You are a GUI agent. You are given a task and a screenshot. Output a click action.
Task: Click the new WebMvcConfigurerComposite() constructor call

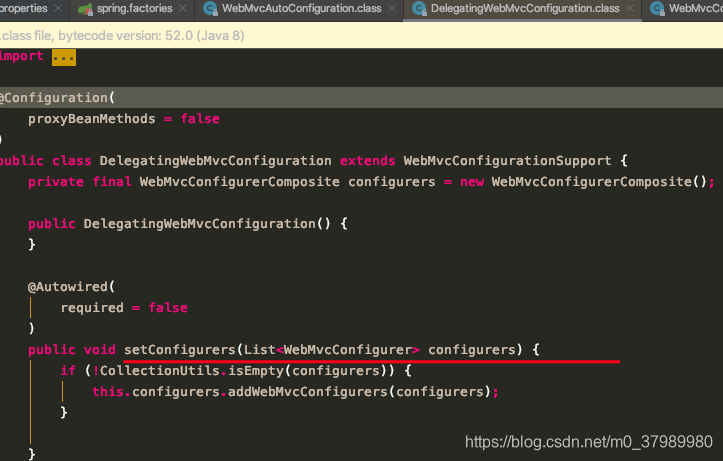[583, 182]
